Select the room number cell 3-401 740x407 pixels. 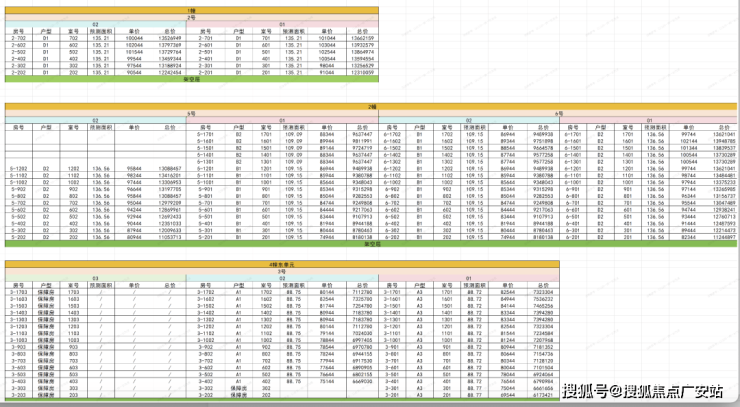pyautogui.click(x=392, y=381)
